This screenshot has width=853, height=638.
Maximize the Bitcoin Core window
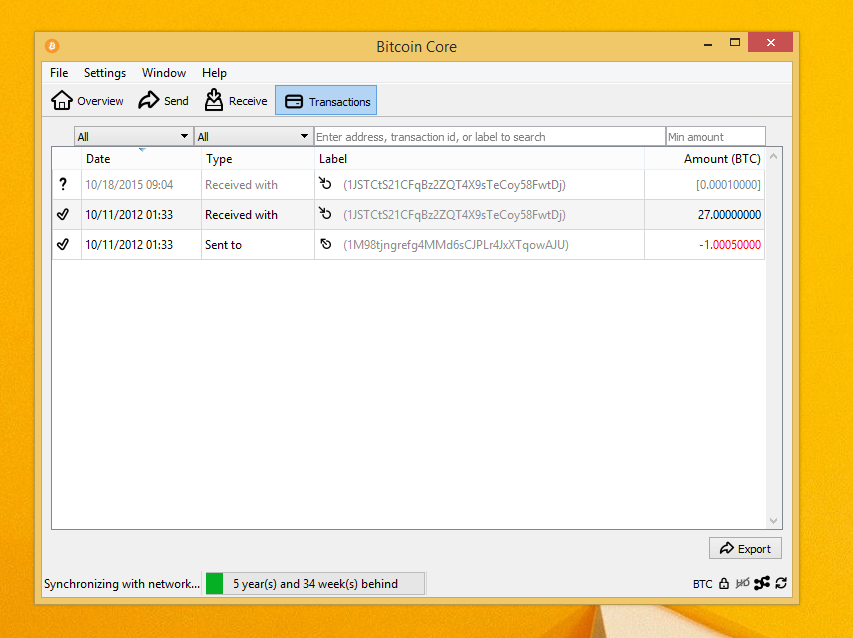735,42
